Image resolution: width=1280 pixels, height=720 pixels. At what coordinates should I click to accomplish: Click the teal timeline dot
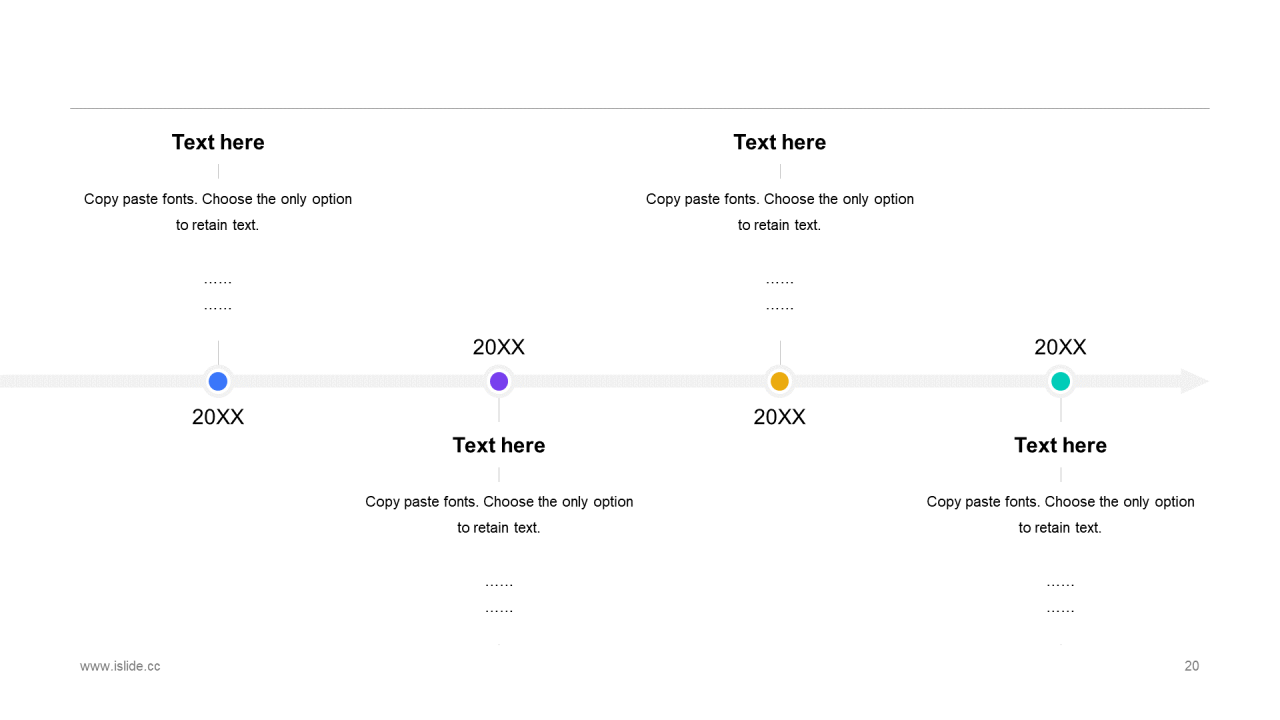point(1061,381)
